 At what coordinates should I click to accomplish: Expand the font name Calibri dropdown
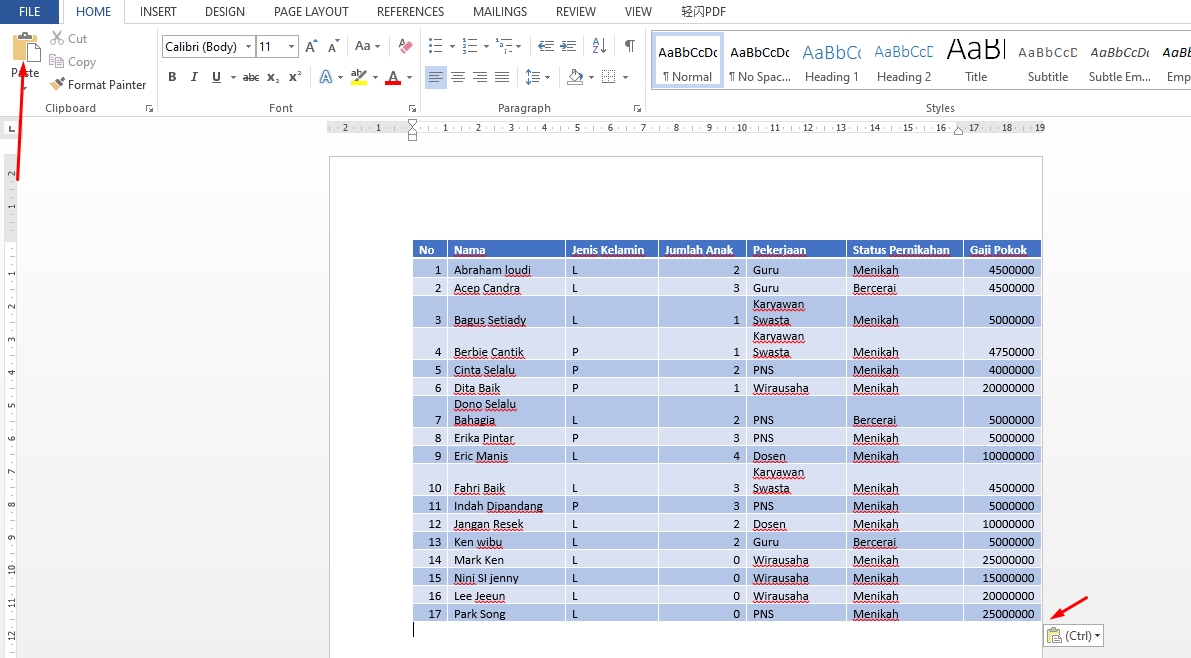click(x=248, y=47)
